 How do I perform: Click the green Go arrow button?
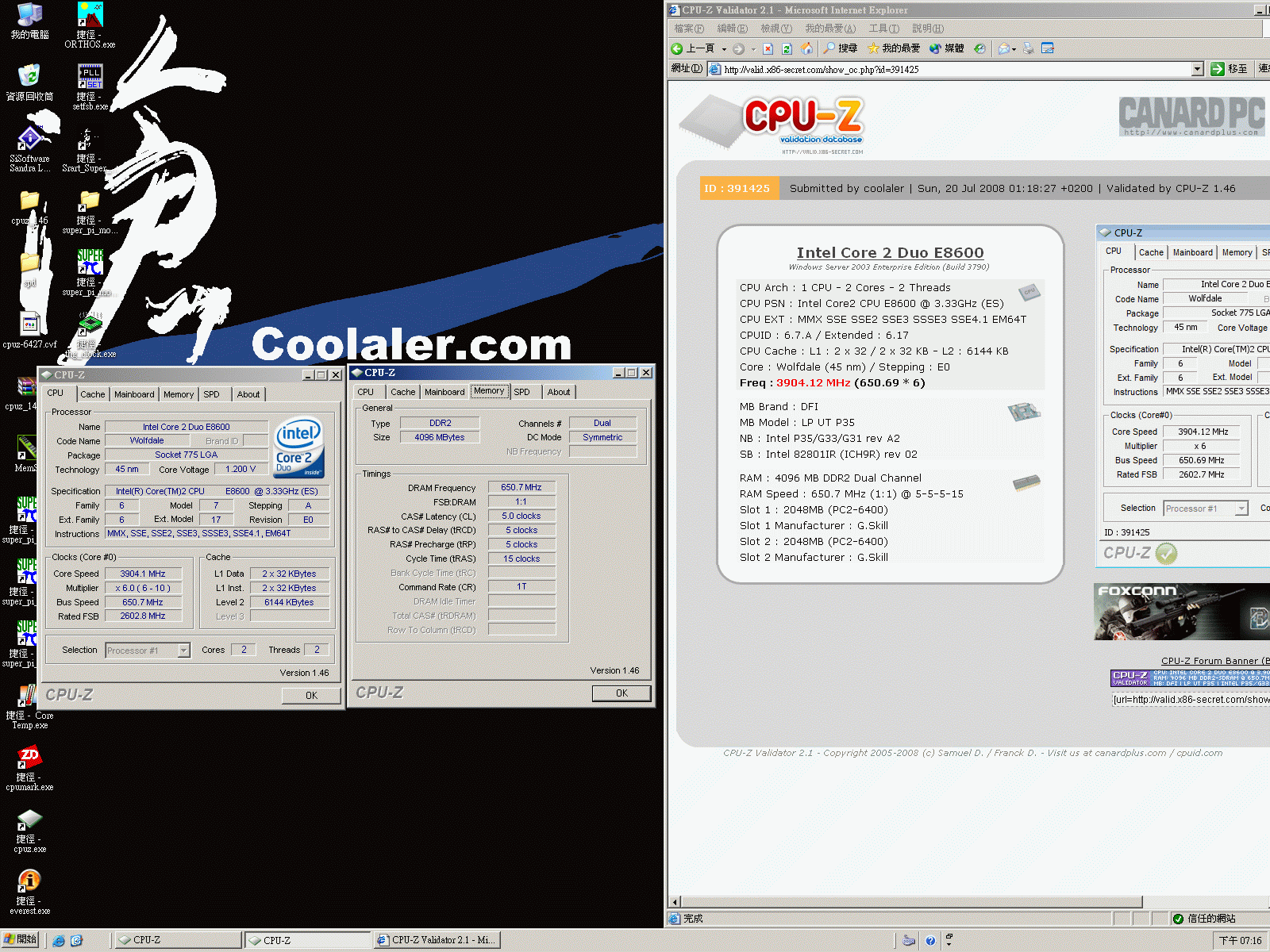click(1218, 69)
